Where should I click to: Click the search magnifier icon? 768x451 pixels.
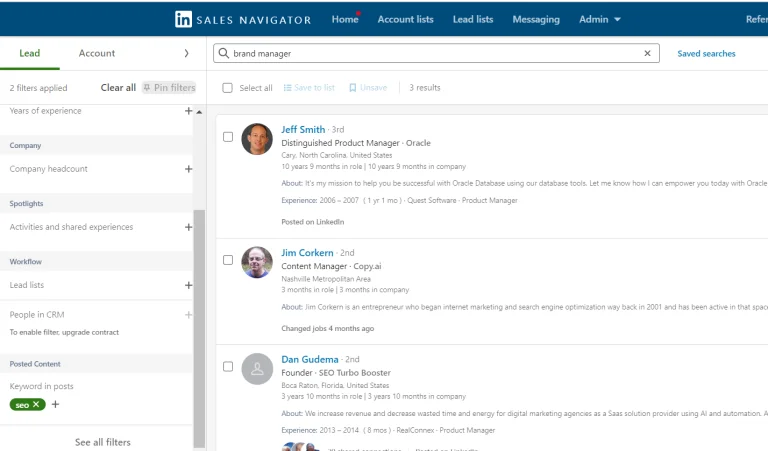(224, 54)
